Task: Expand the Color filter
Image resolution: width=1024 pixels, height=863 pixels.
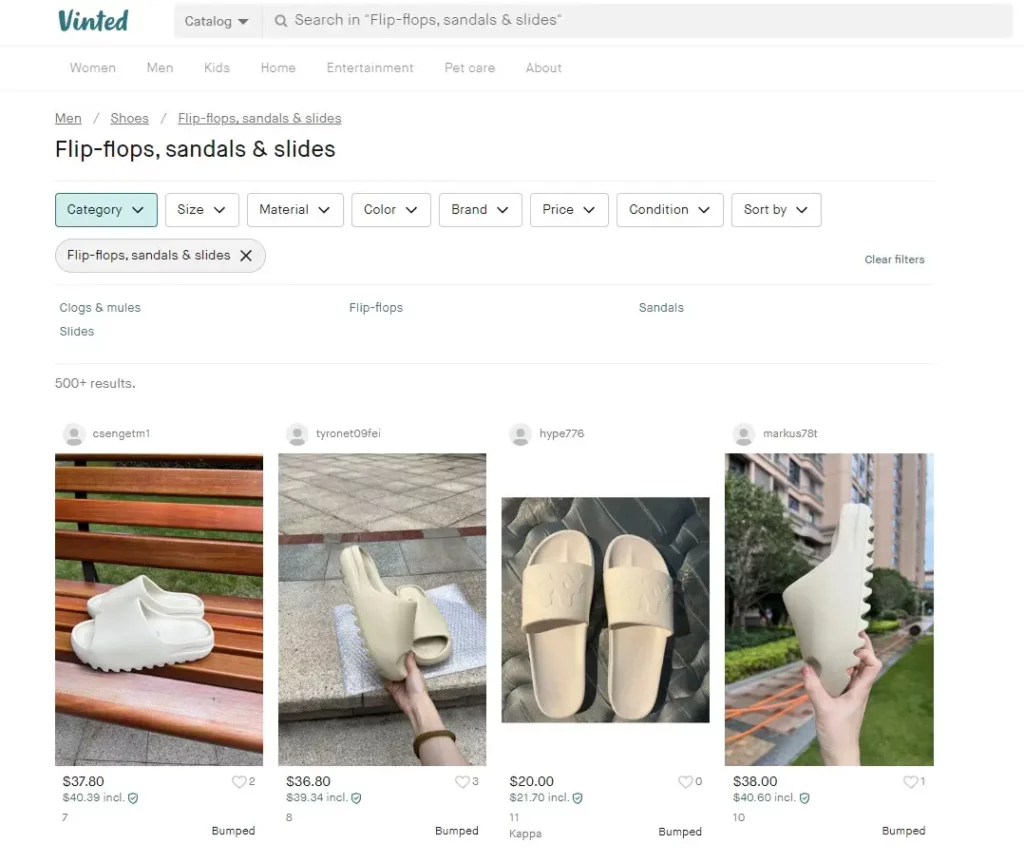Action: point(390,210)
